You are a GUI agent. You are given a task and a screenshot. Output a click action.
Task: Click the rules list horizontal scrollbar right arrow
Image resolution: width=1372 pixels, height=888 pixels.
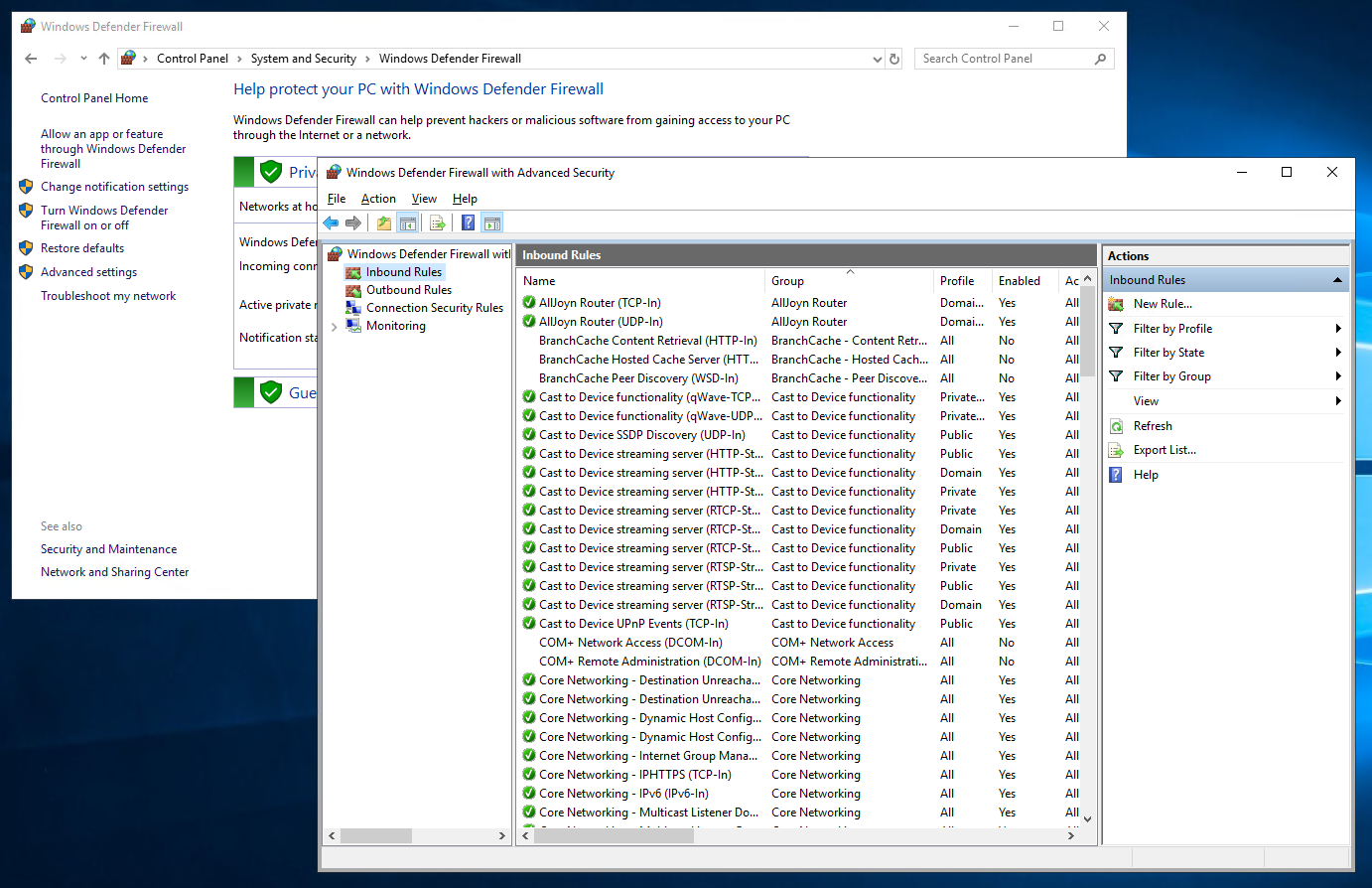pyautogui.click(x=1070, y=836)
